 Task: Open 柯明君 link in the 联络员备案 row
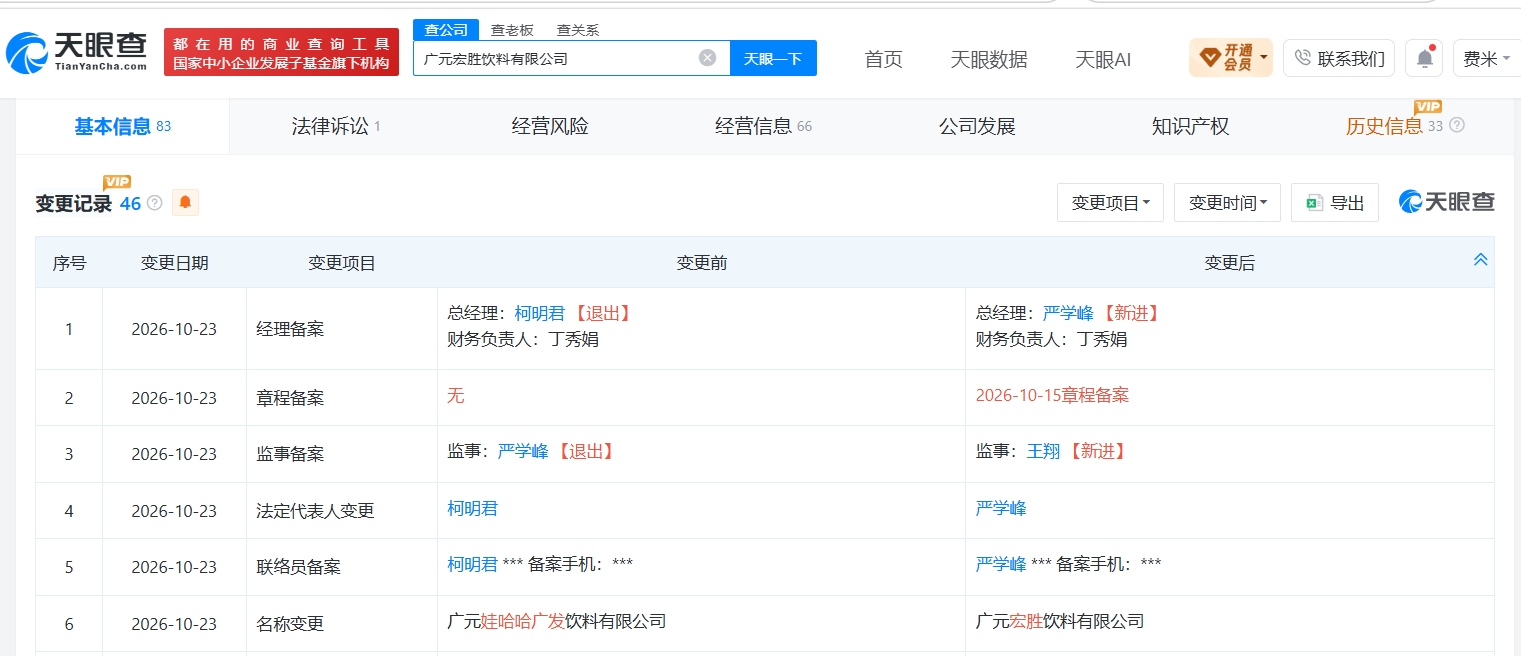(x=473, y=564)
